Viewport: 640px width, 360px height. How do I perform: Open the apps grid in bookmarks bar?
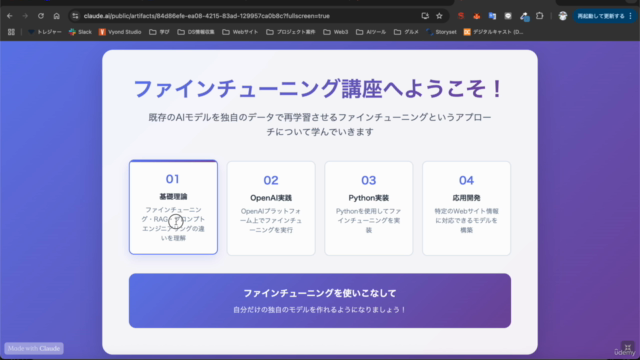coord(11,32)
